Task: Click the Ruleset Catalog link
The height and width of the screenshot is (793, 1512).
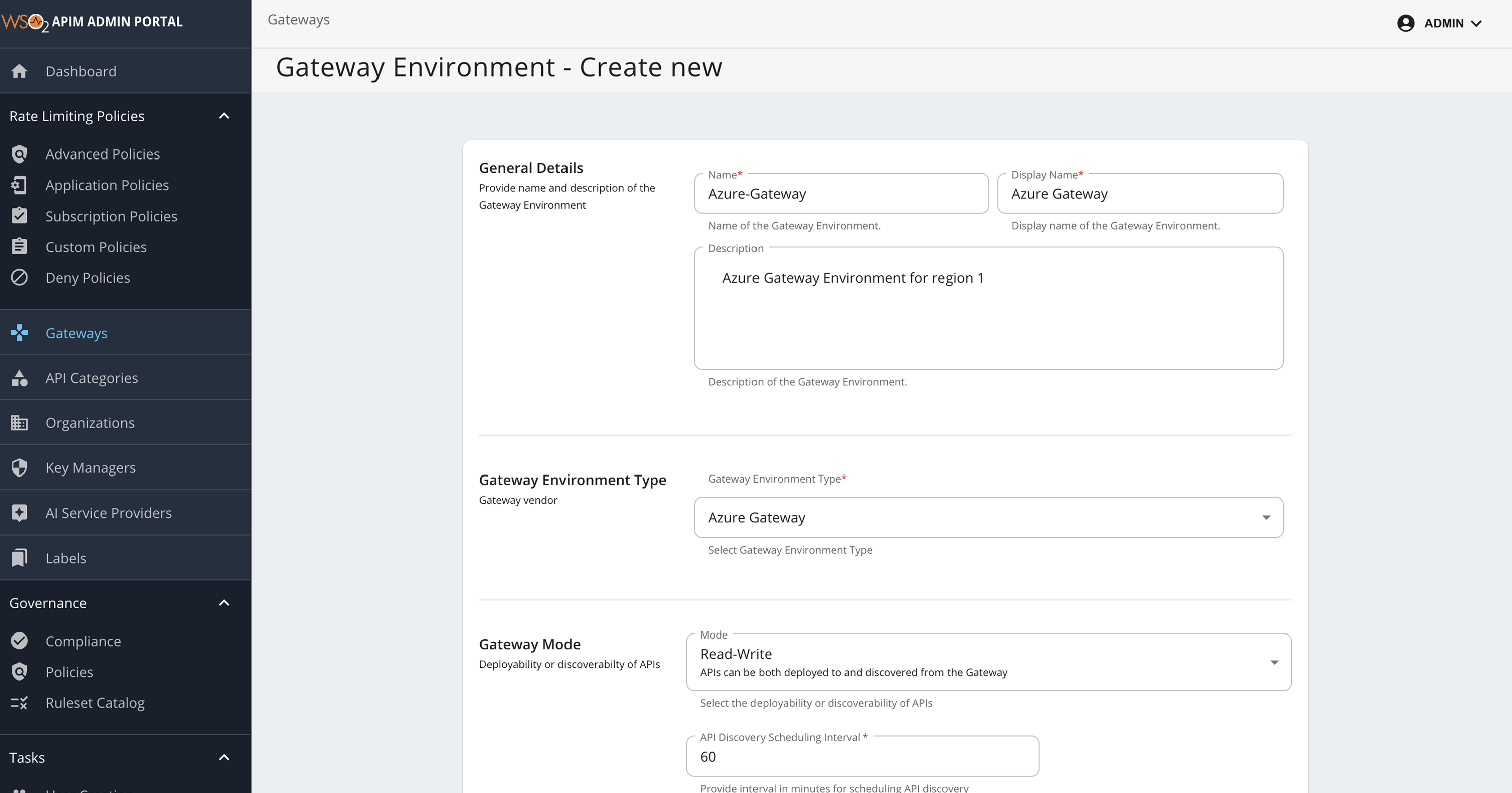Action: point(96,703)
